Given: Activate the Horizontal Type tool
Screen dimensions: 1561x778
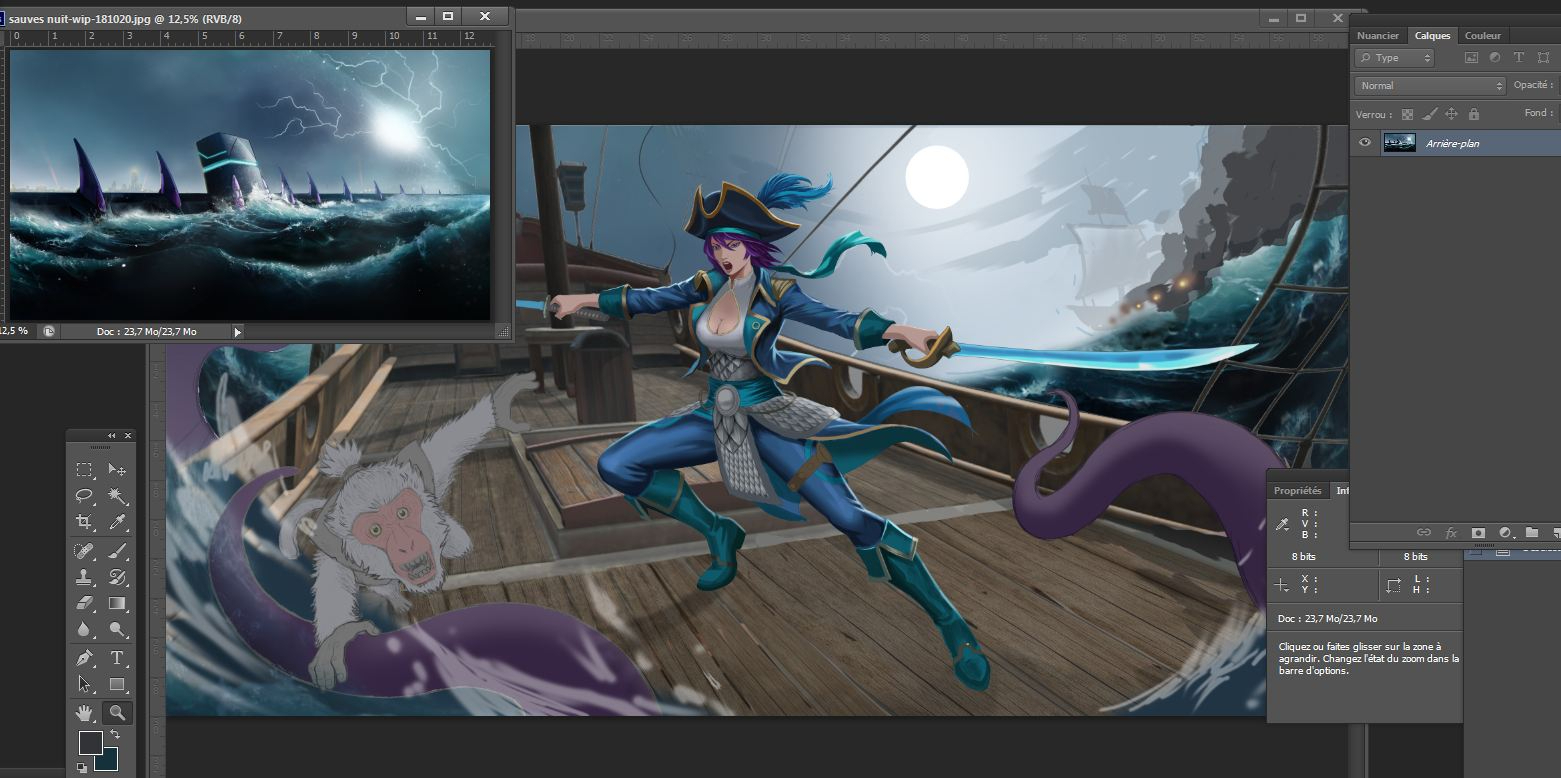Looking at the screenshot, I should (x=117, y=658).
